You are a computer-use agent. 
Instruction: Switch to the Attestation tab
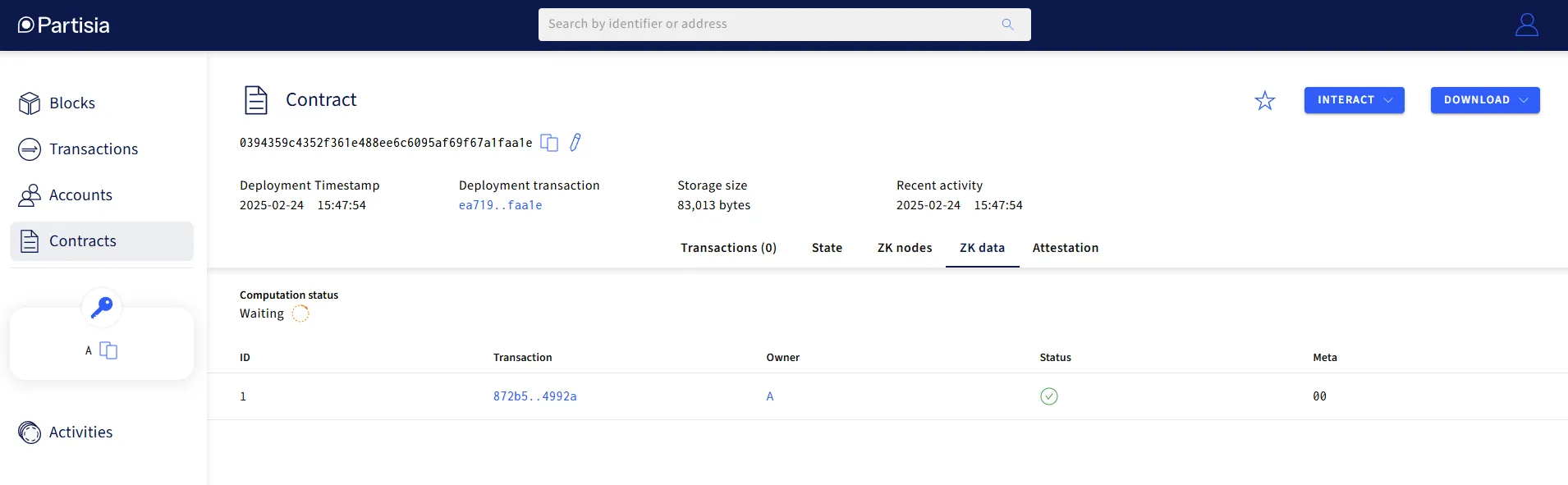click(x=1065, y=248)
